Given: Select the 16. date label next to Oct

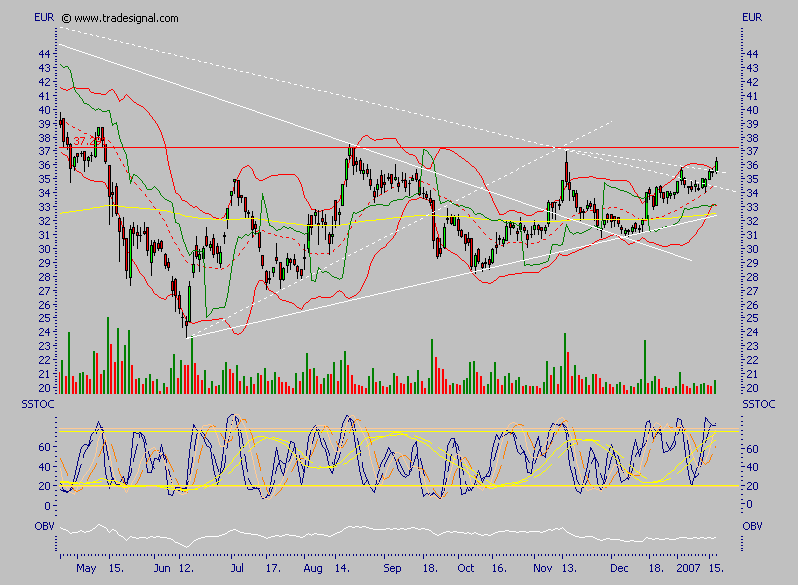Looking at the screenshot, I should click(499, 568).
